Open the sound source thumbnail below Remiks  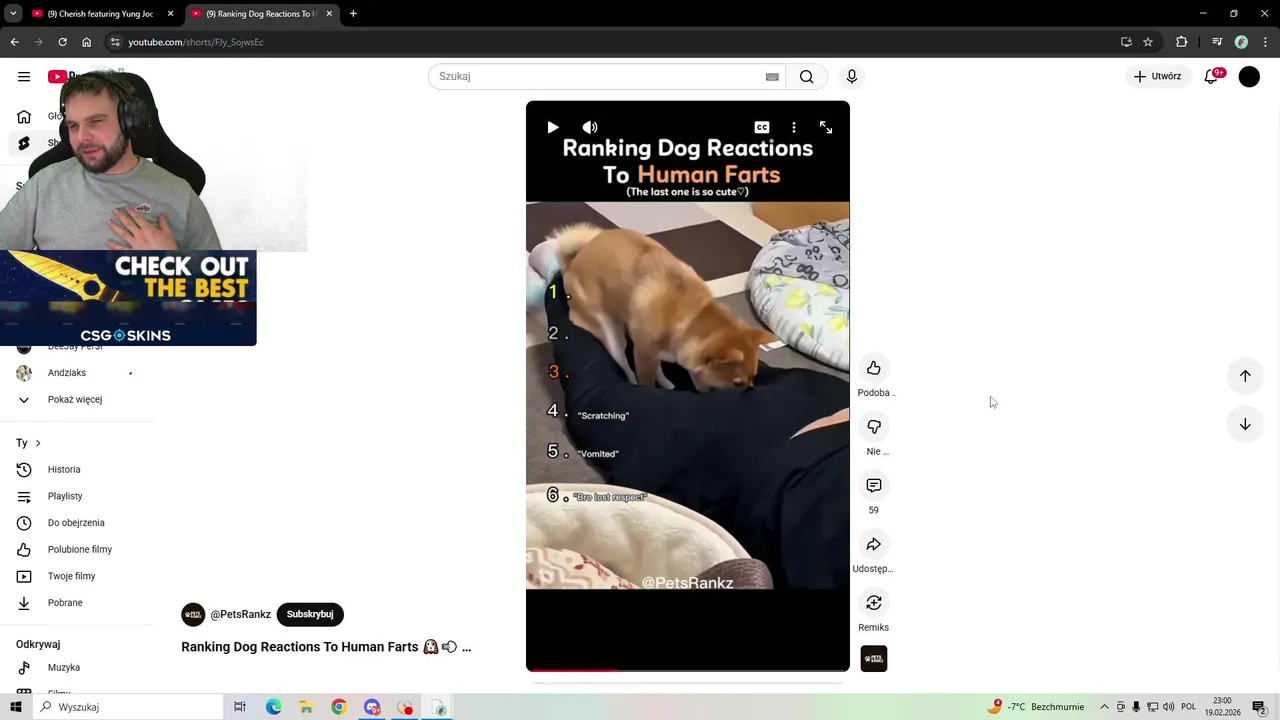(874, 659)
